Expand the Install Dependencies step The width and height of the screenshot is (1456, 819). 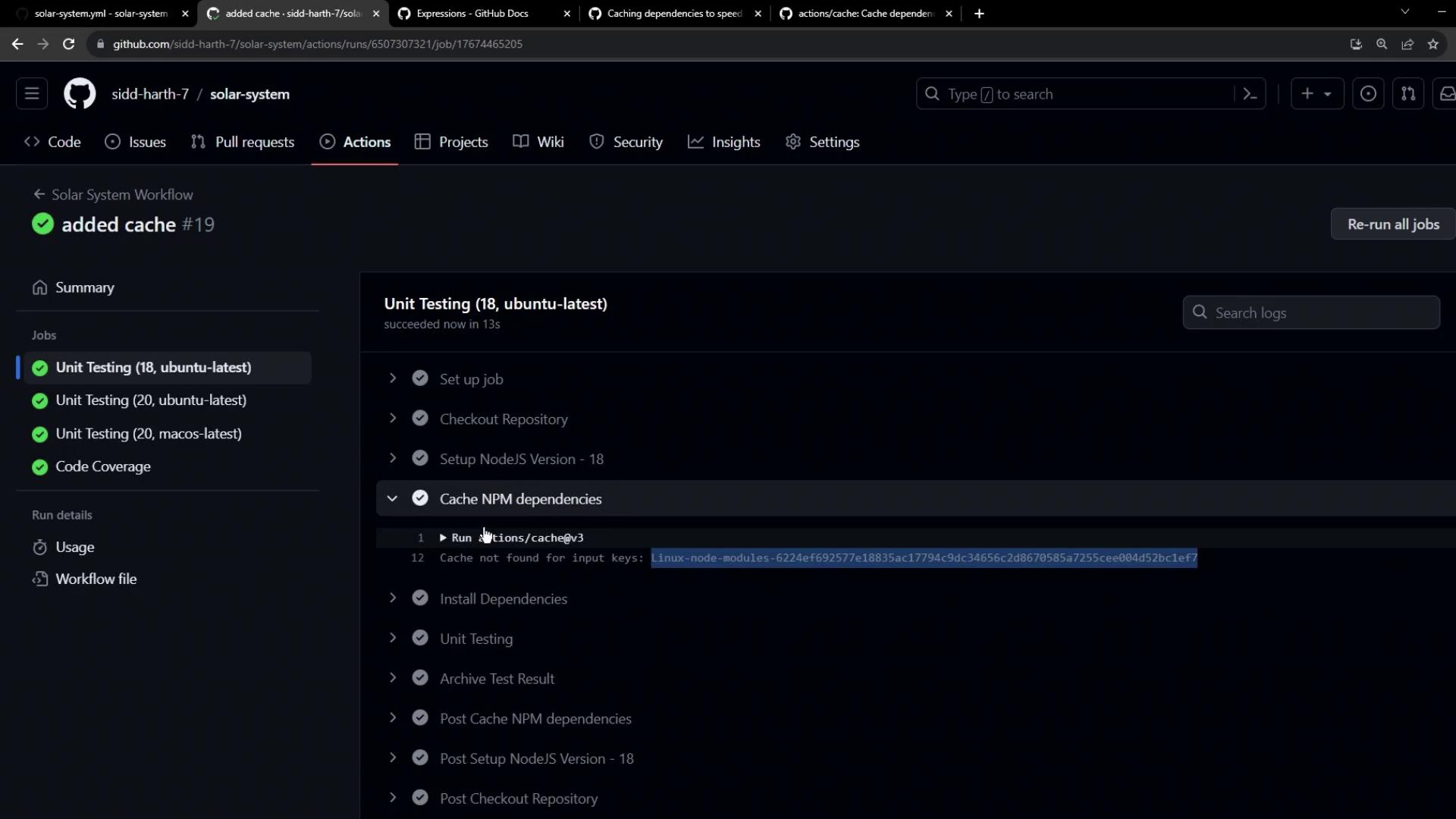coord(392,599)
